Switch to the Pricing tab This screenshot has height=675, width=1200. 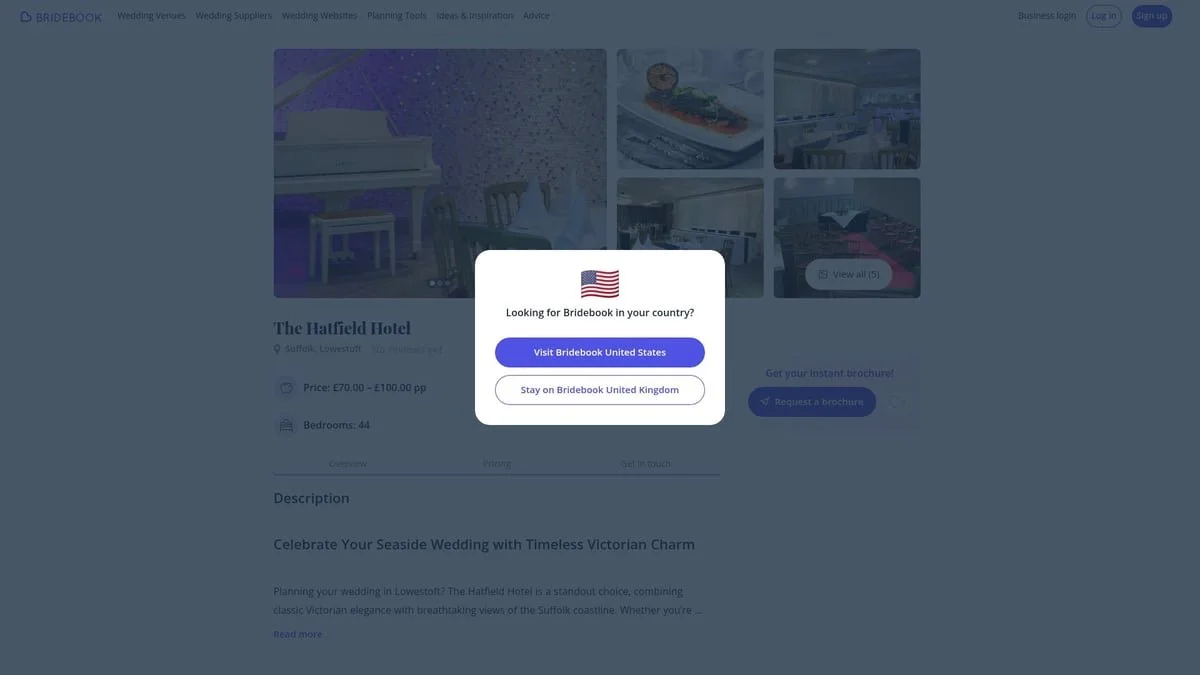(497, 463)
